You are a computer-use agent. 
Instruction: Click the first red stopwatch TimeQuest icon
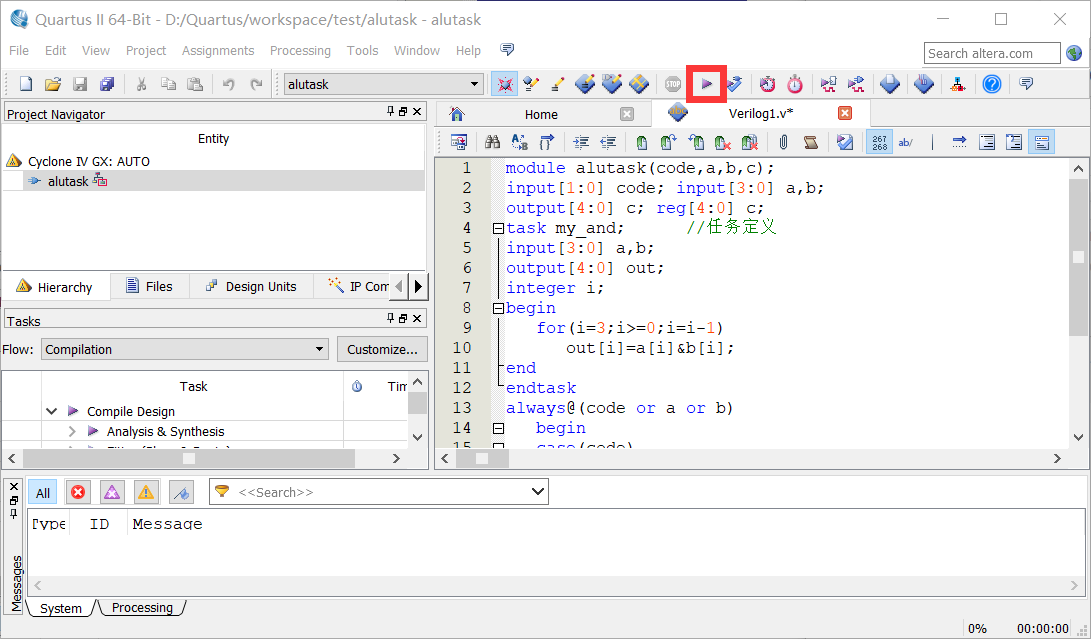click(767, 84)
